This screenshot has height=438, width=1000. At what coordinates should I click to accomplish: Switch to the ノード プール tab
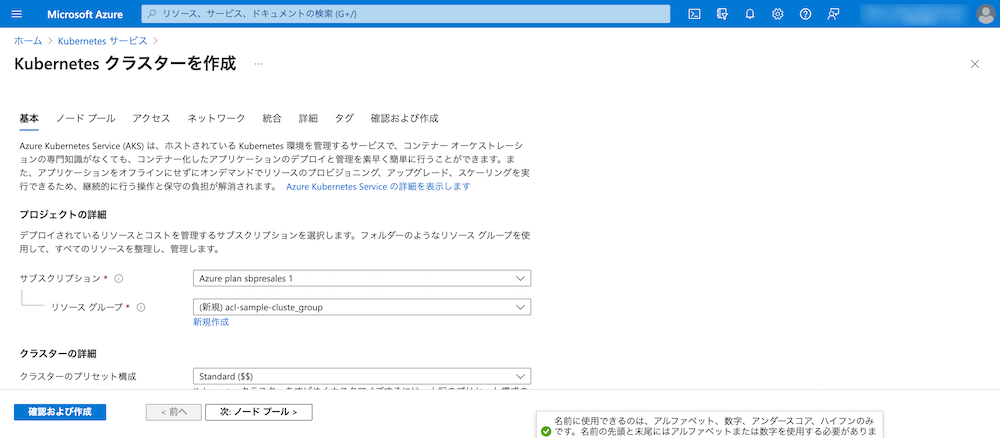coord(85,118)
